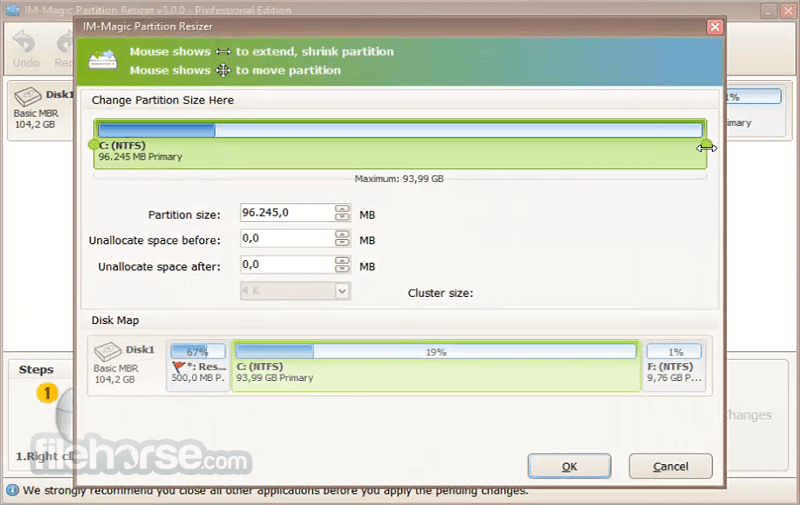Click Disk1 drive icon in main window
The width and height of the screenshot is (800, 505).
pyautogui.click(x=28, y=96)
